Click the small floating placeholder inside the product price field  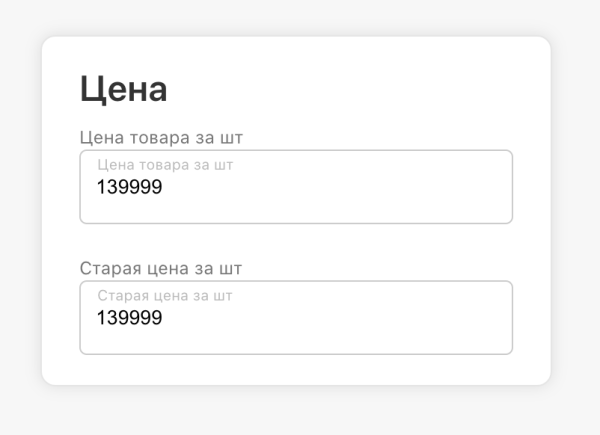(165, 165)
